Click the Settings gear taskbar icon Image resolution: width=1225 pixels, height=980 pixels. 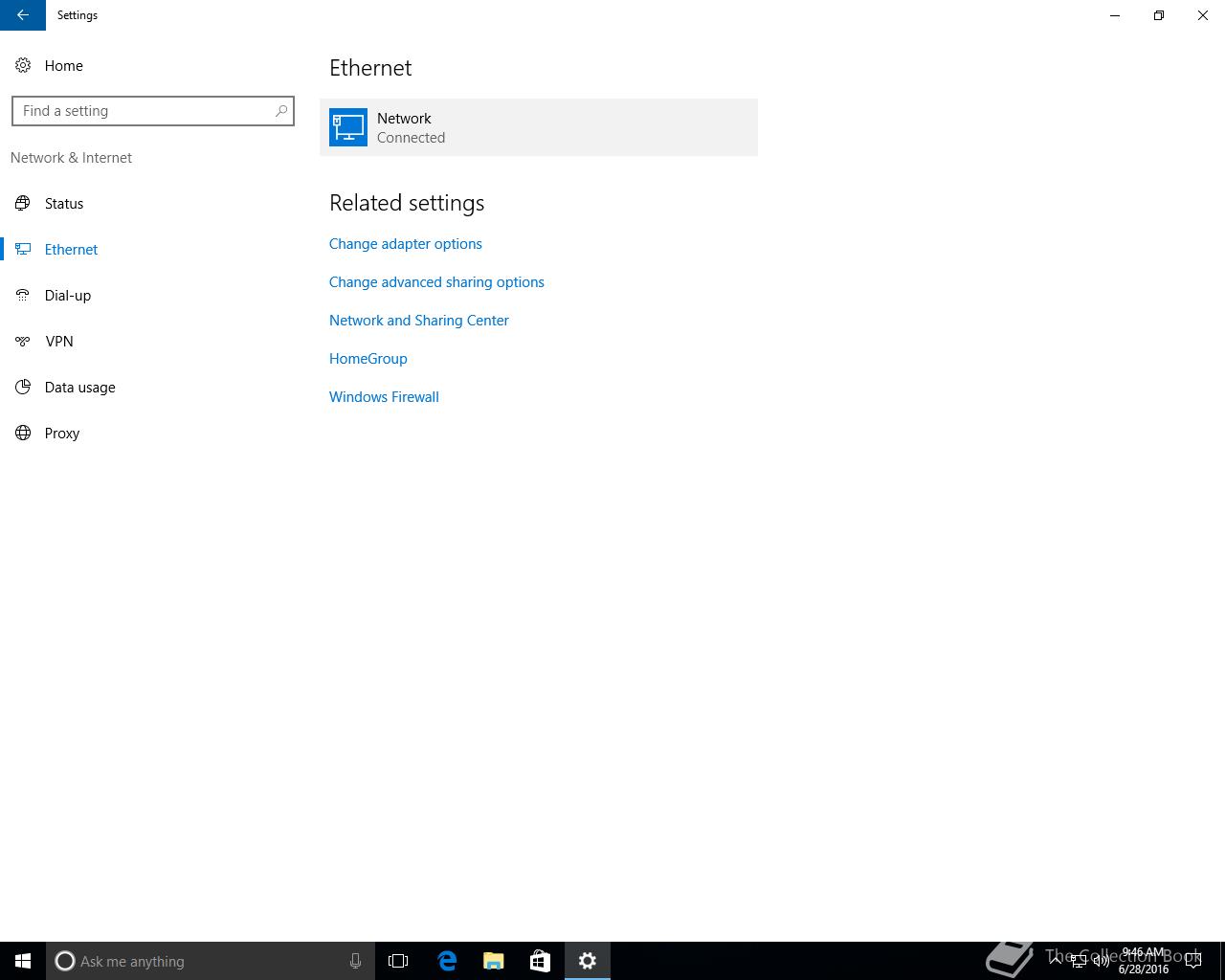pyautogui.click(x=588, y=961)
